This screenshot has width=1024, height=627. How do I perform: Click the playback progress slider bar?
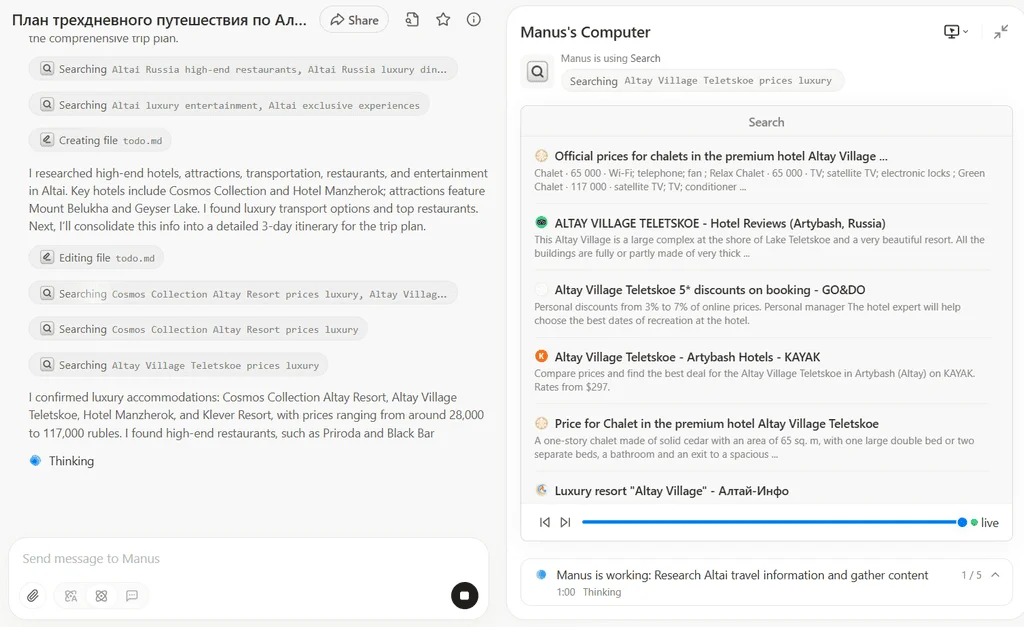point(770,522)
